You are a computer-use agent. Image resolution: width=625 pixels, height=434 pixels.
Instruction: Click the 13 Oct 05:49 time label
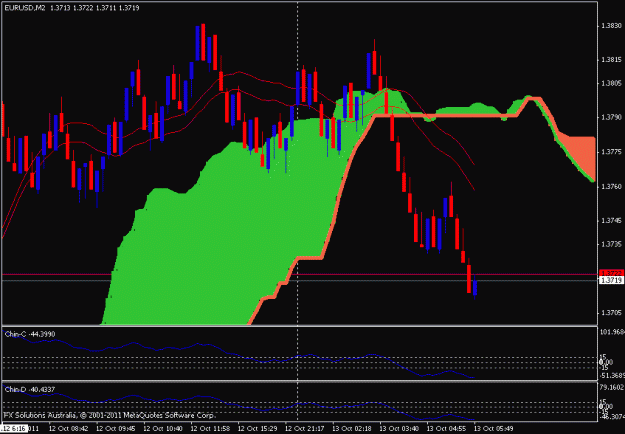[494, 429]
